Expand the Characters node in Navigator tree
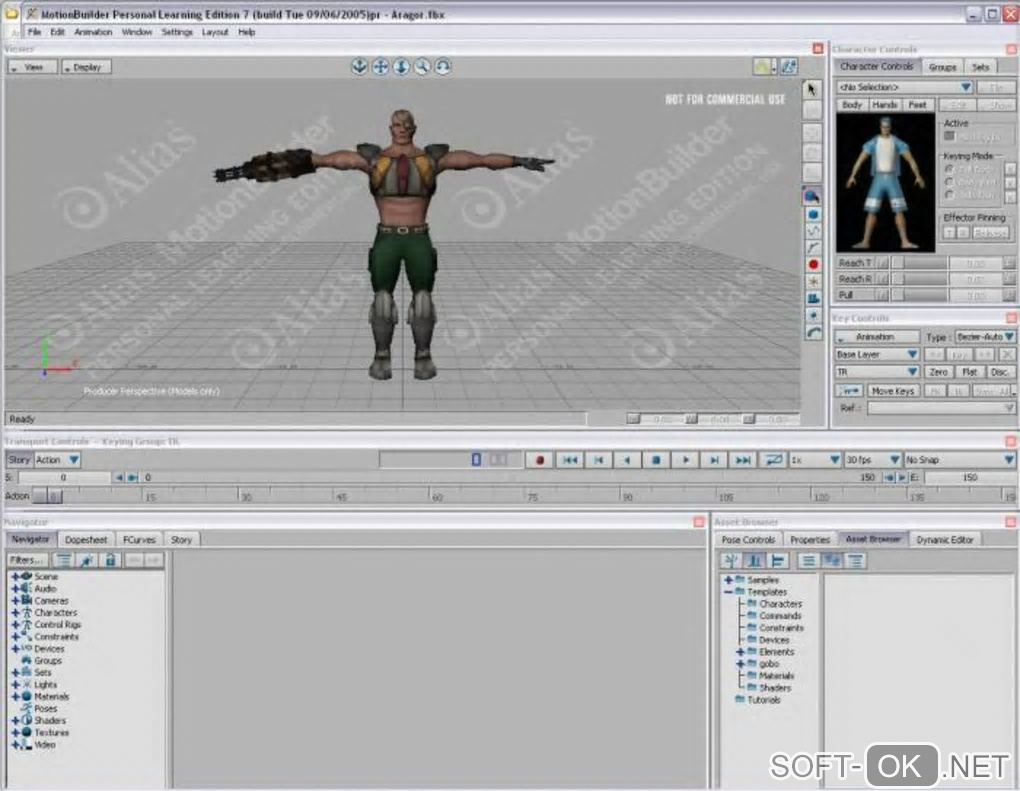This screenshot has height=791, width=1020. coord(16,613)
